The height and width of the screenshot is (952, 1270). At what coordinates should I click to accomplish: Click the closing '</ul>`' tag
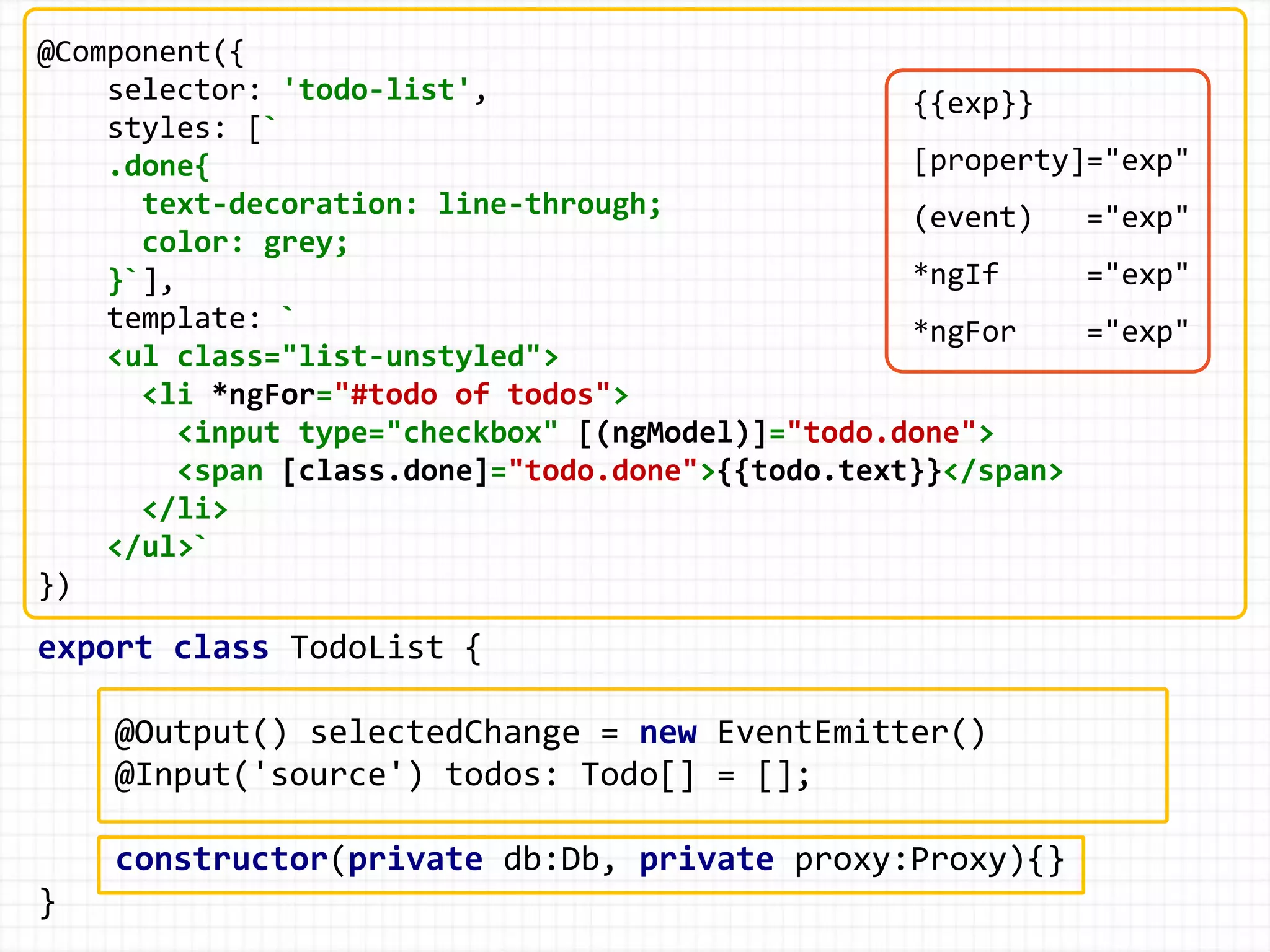point(156,547)
